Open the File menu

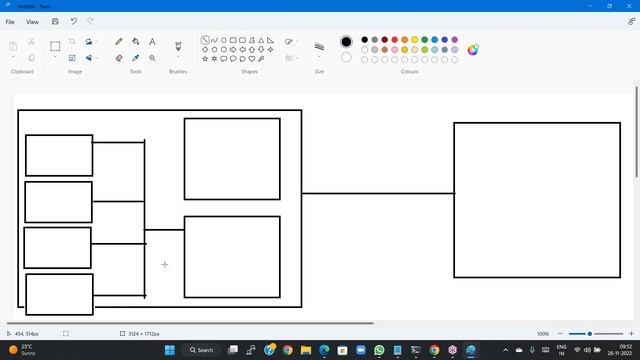[x=10, y=22]
